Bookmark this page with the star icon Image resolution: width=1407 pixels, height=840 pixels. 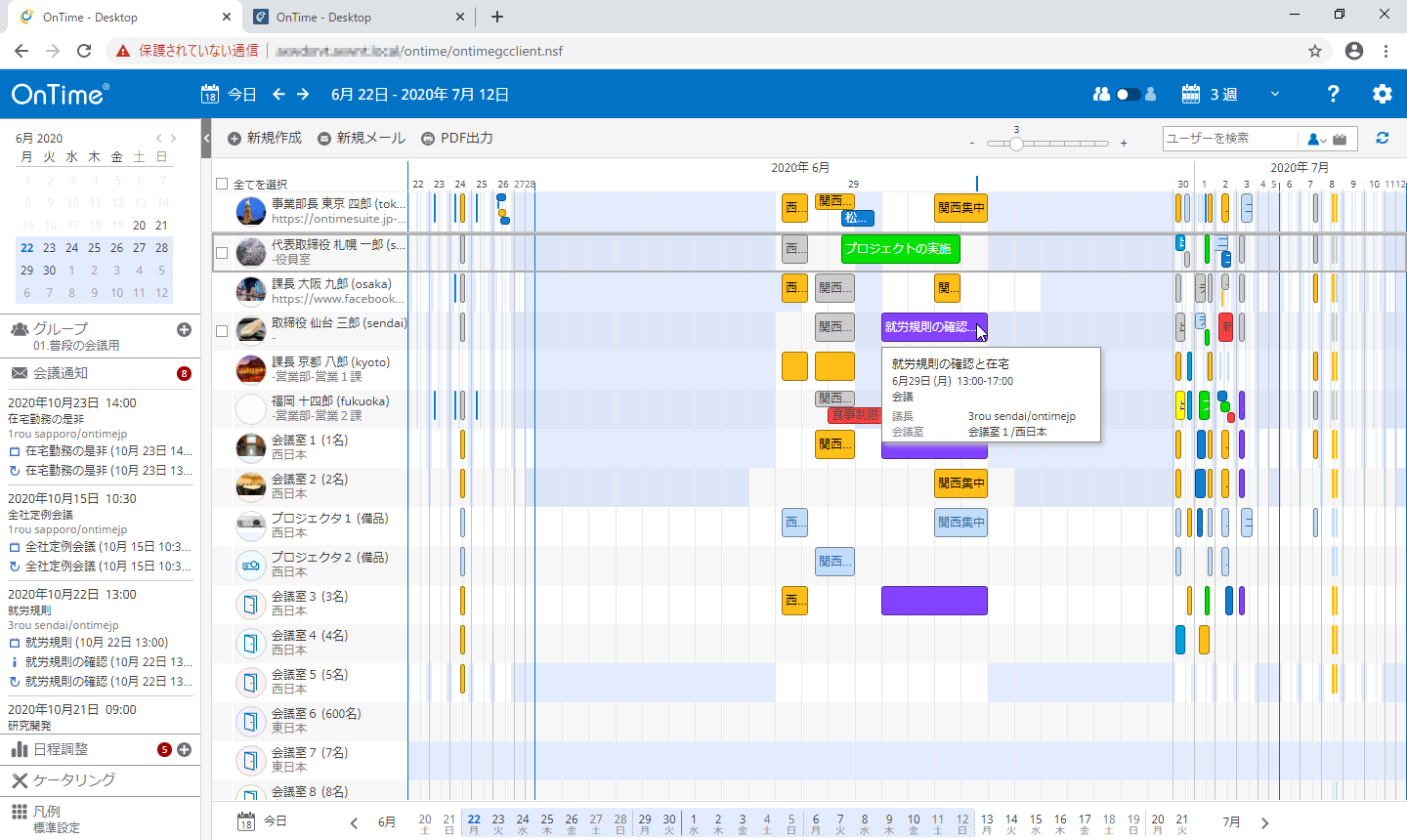click(1315, 51)
